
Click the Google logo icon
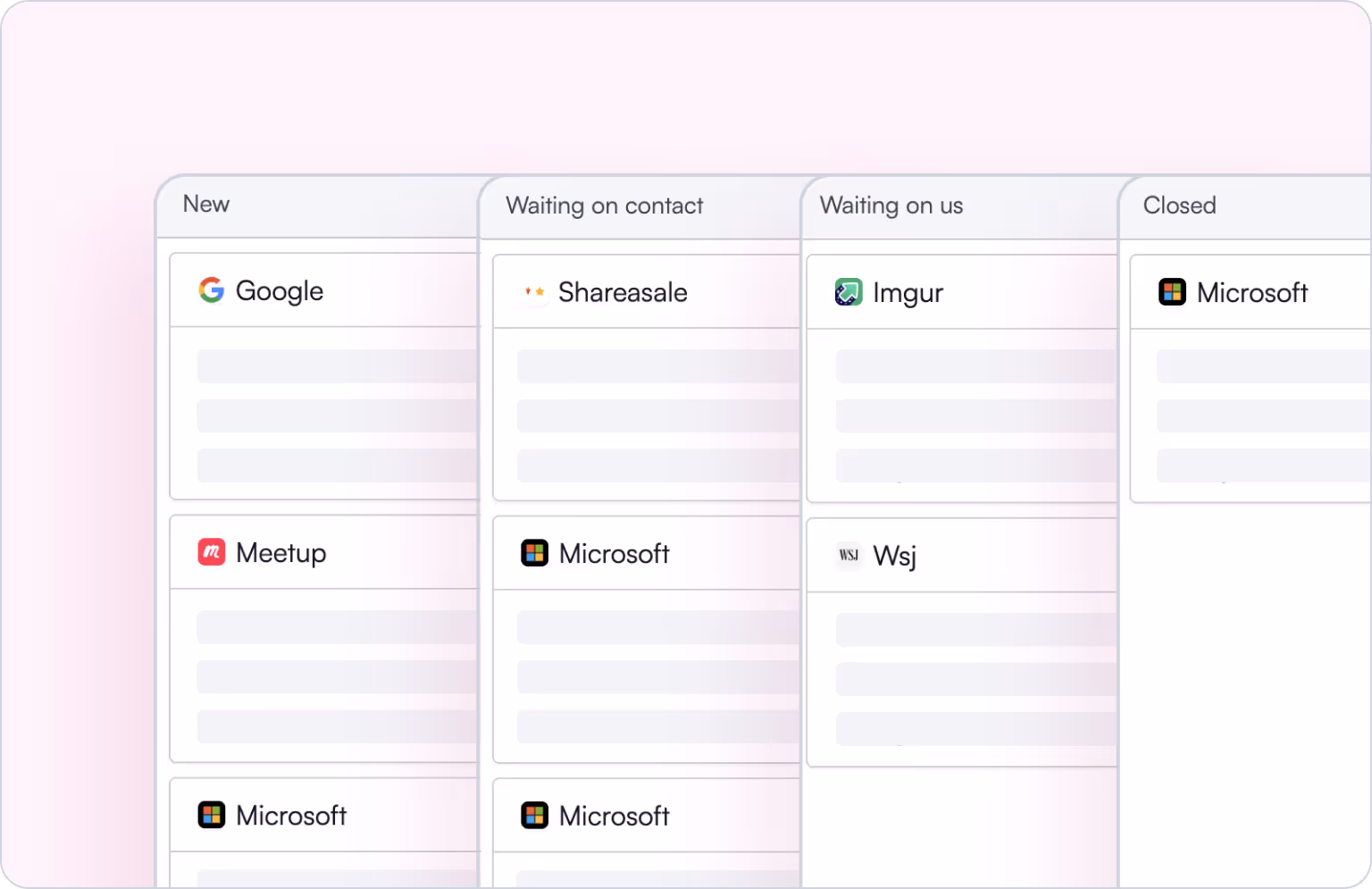(212, 290)
